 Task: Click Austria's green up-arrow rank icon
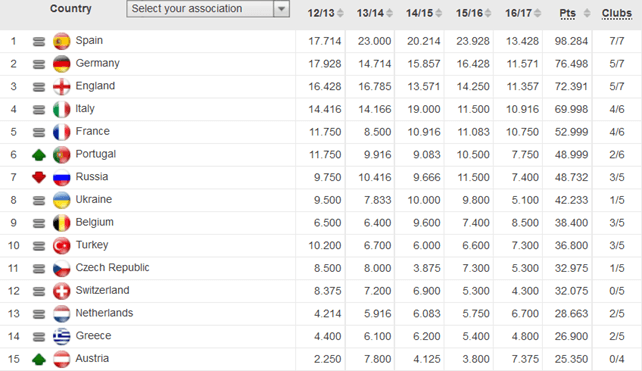coord(39,359)
